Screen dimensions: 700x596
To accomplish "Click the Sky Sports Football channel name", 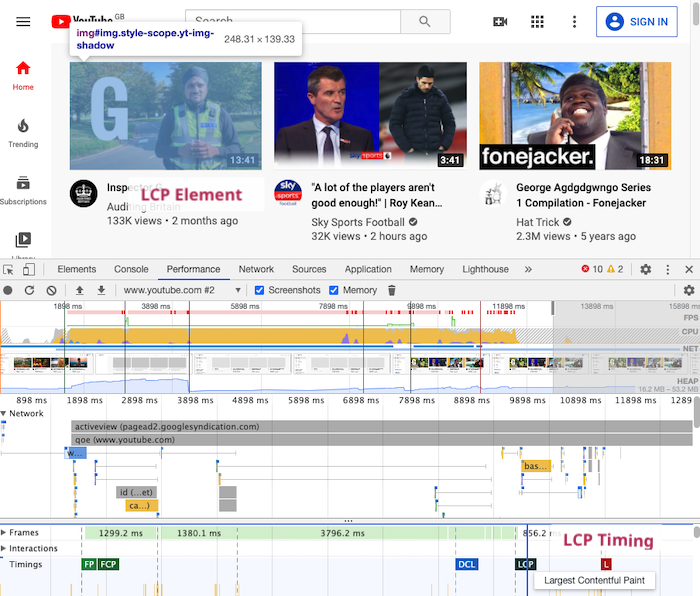I will 358,222.
